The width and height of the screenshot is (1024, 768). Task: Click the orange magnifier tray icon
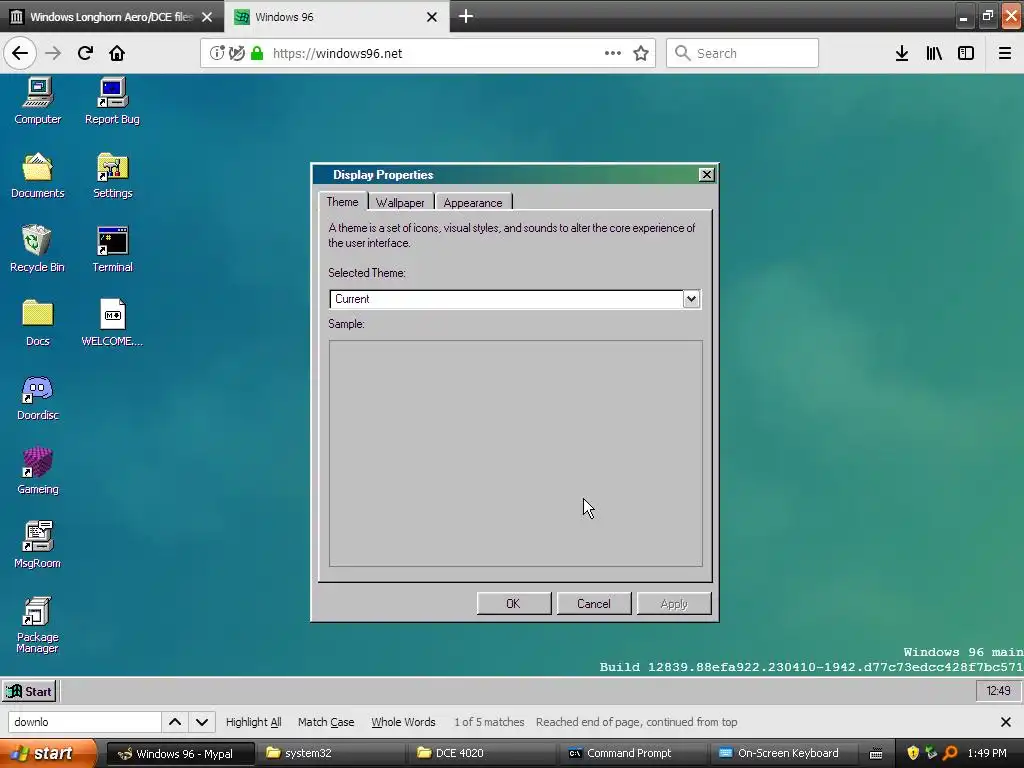(x=950, y=753)
